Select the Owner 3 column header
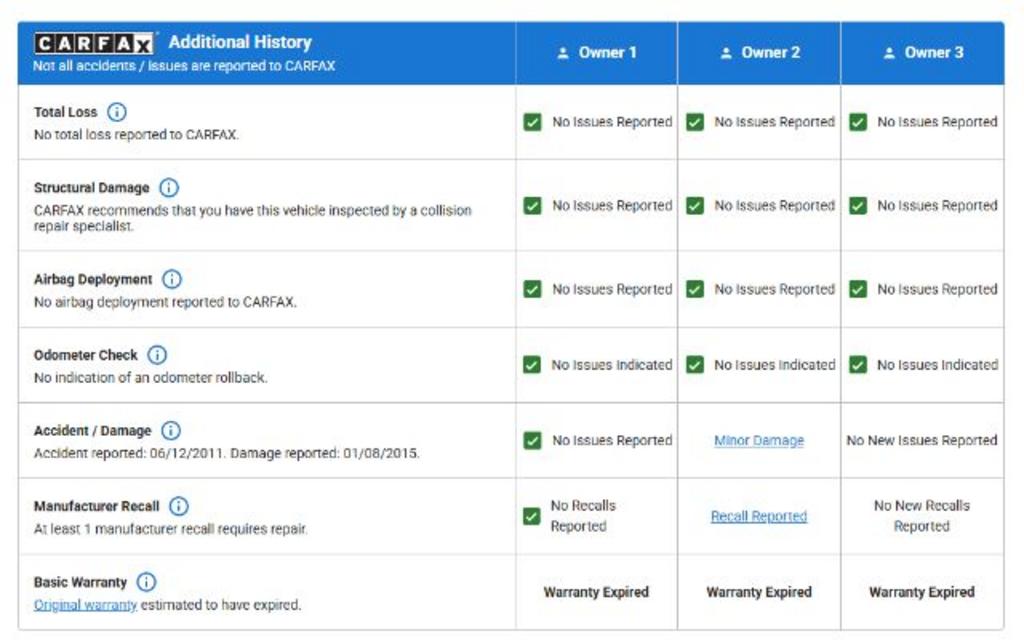 click(x=923, y=53)
